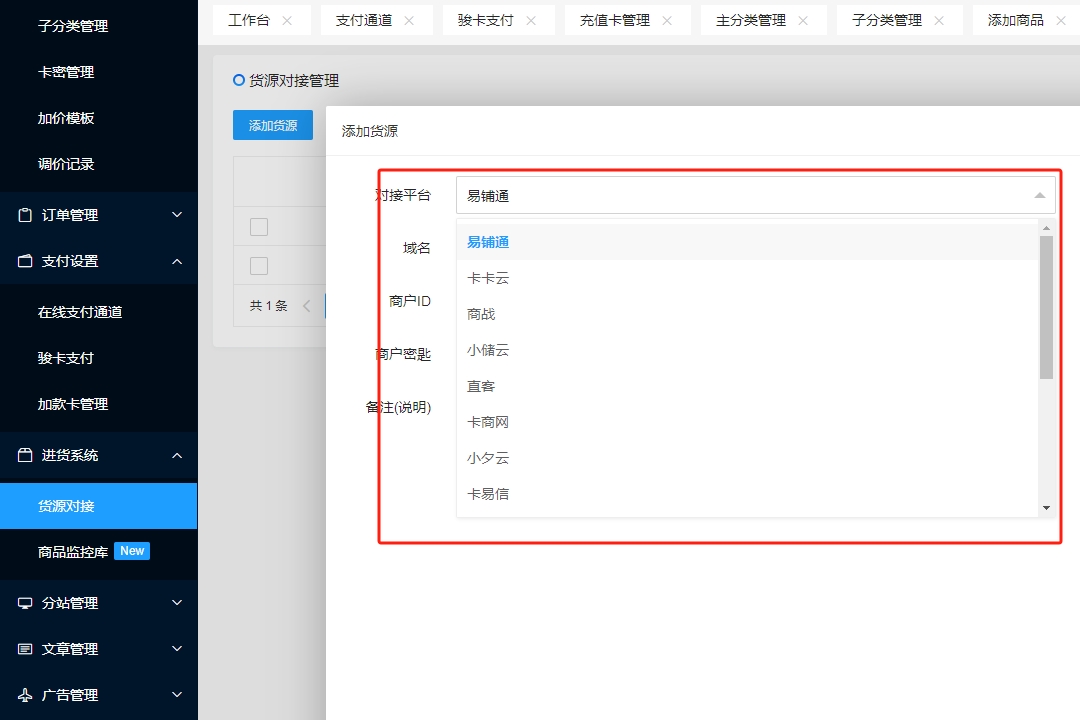Viewport: 1080px width, 720px height.
Task: Click the 广告管理 icon in sidebar
Action: 25,695
